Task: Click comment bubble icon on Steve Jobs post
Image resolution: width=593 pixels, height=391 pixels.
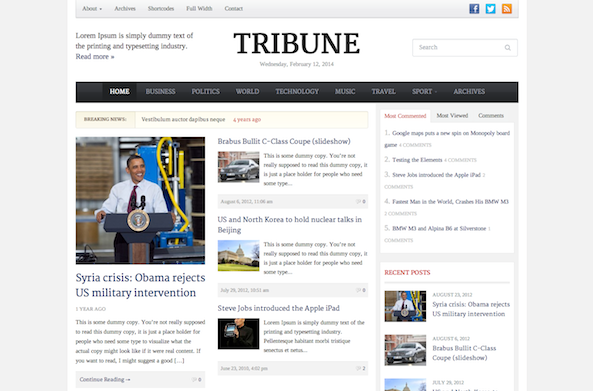Action: tap(358, 368)
